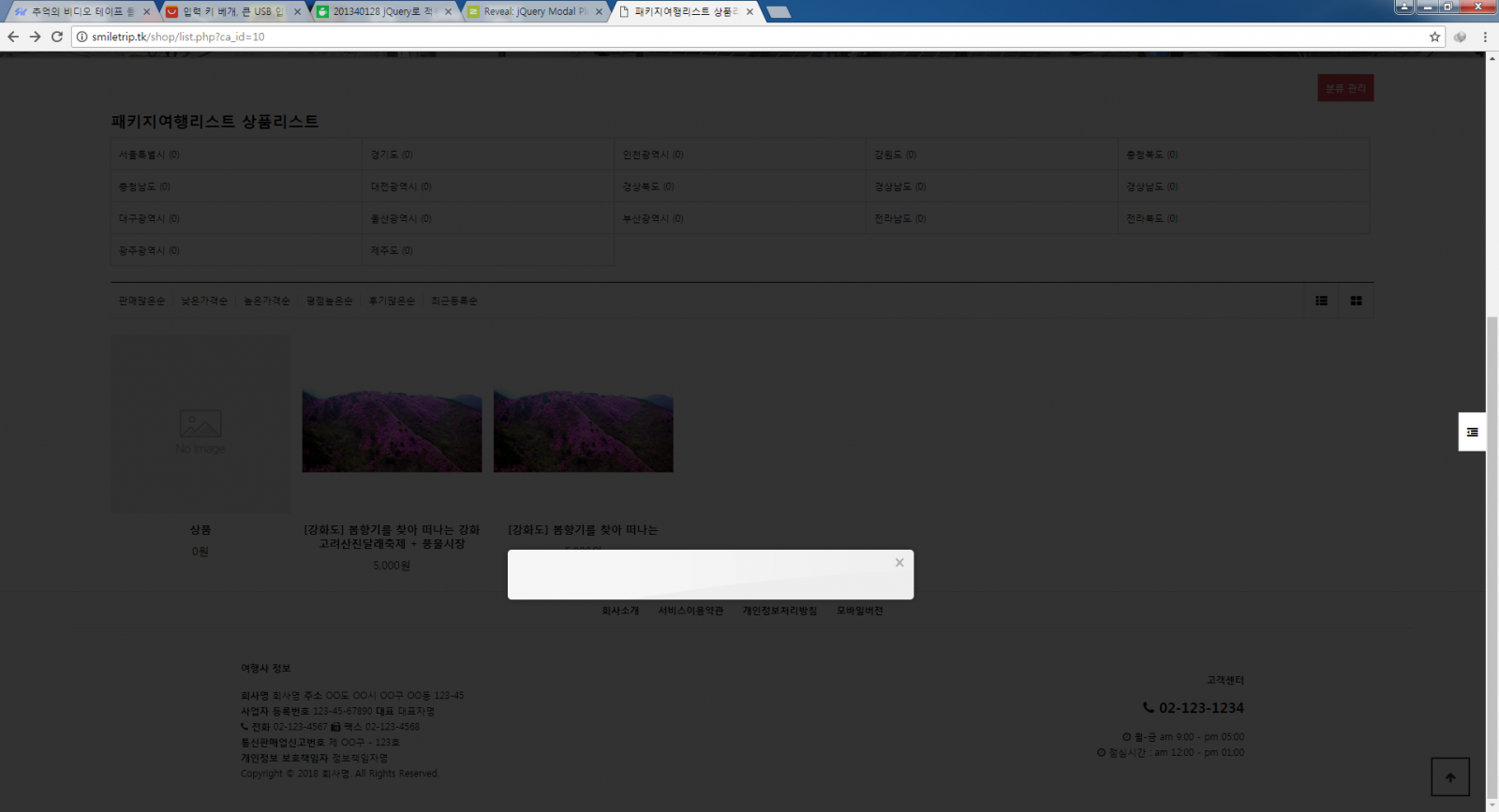Open the Chrome three-dot menu
The width and height of the screenshot is (1499, 812).
pos(1485,37)
